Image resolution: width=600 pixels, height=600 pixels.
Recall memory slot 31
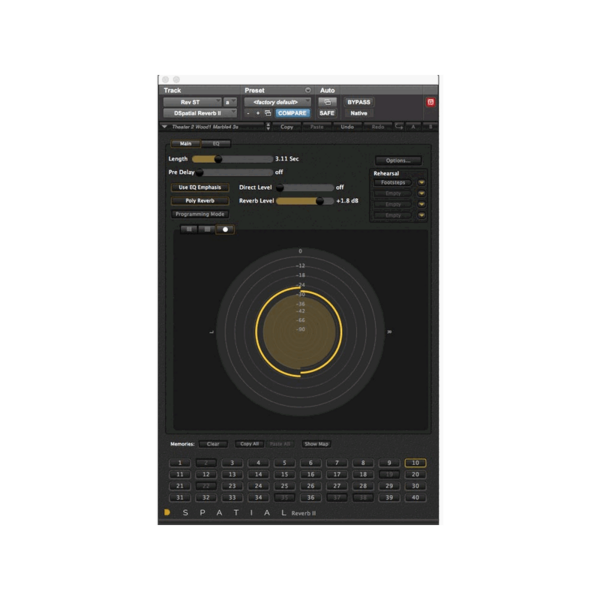point(180,497)
